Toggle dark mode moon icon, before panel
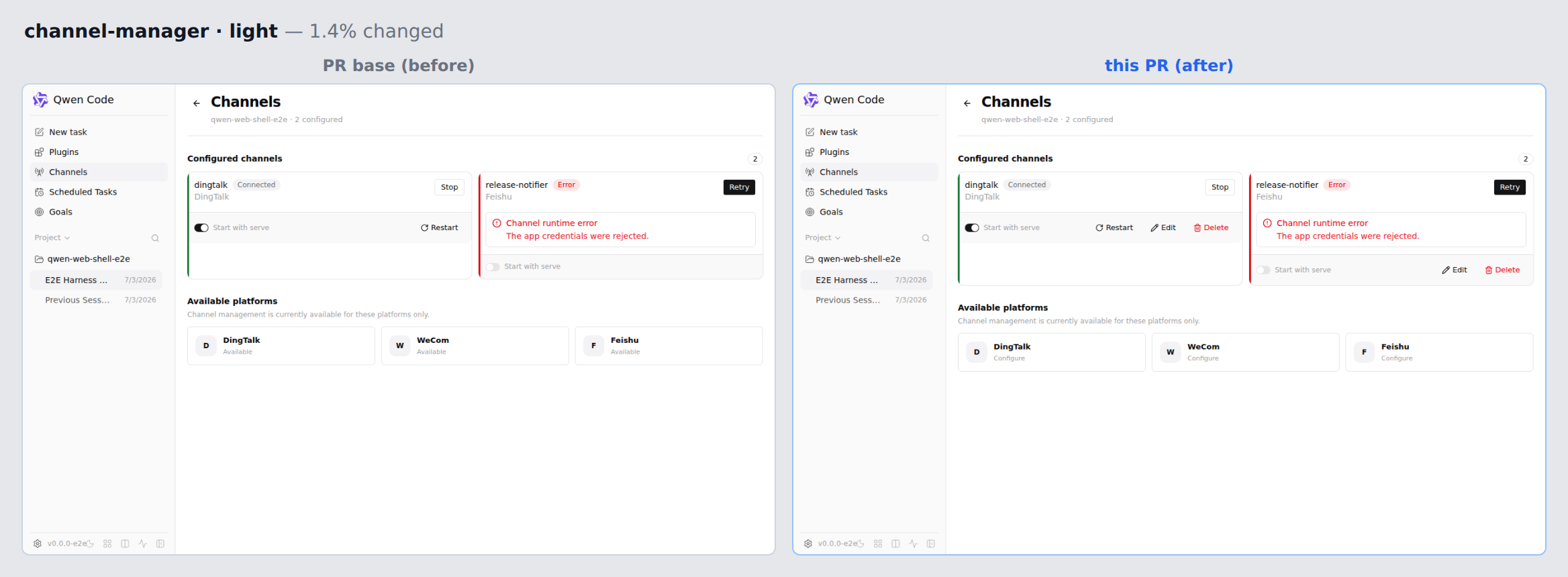Screen dimensions: 1568x577 tap(90, 543)
